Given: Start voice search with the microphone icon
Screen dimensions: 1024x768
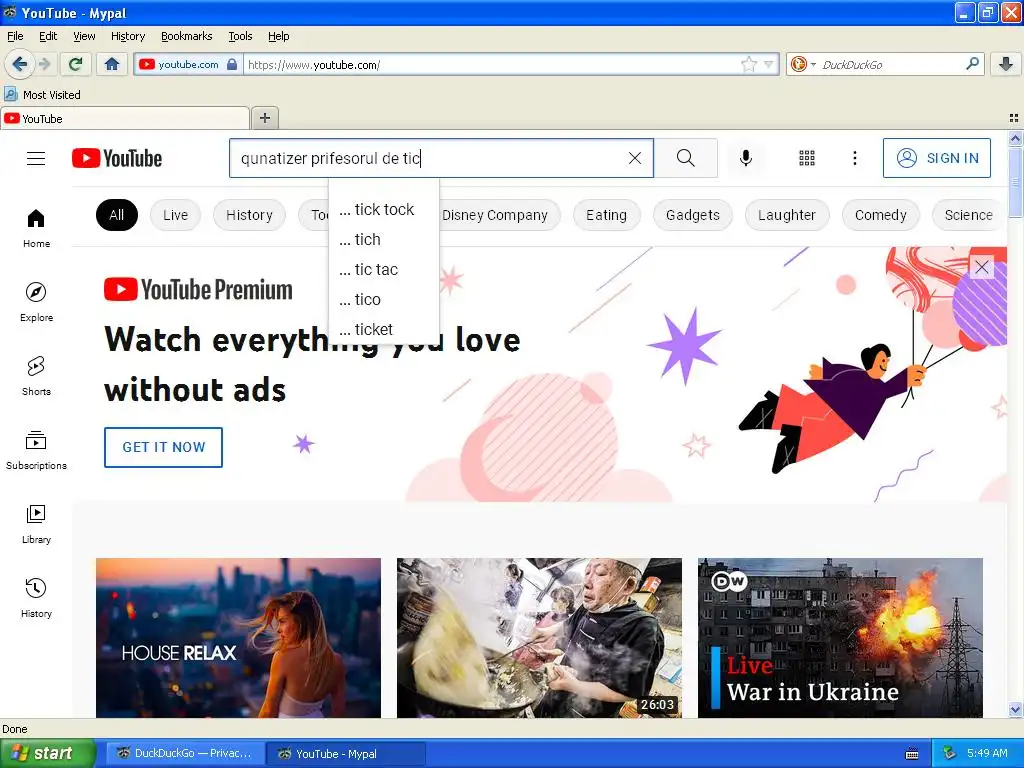Looking at the screenshot, I should pyautogui.click(x=746, y=158).
